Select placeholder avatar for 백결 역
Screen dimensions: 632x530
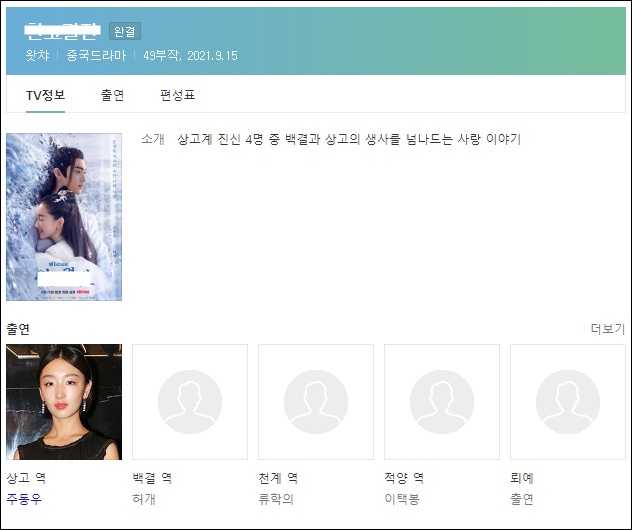click(x=190, y=402)
